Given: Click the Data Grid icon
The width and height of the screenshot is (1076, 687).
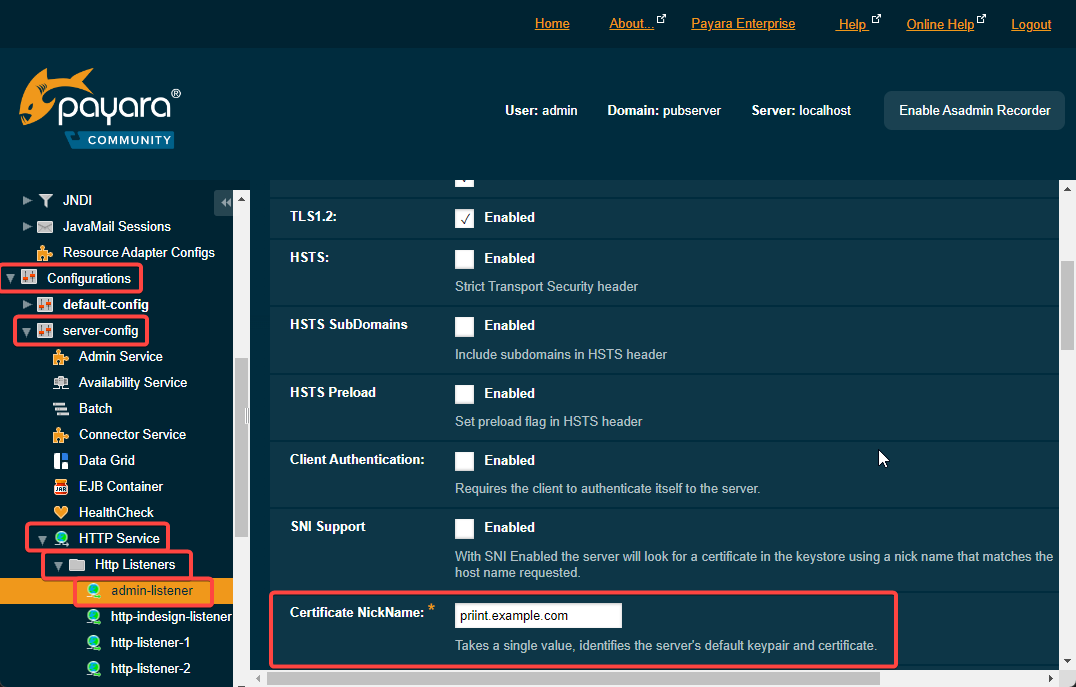Looking at the screenshot, I should tap(61, 461).
